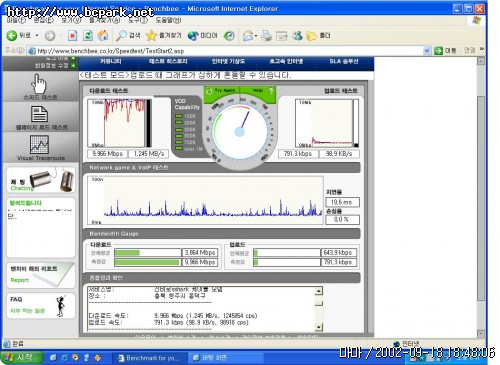The width and height of the screenshot is (500, 365).
Task: Open the 테스트 히스토리 navigation tab
Action: 168,62
